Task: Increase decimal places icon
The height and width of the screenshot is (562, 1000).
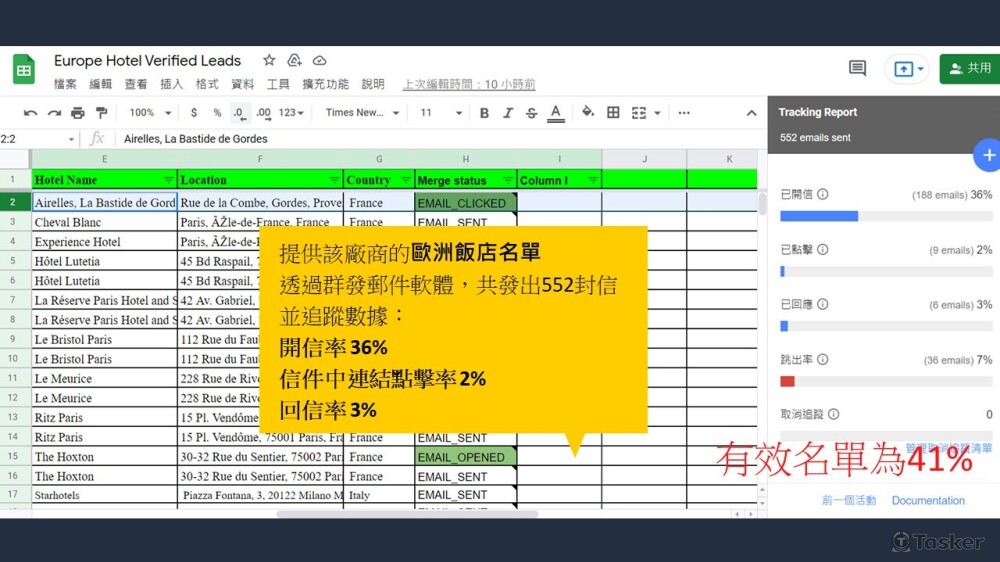Action: tap(263, 113)
